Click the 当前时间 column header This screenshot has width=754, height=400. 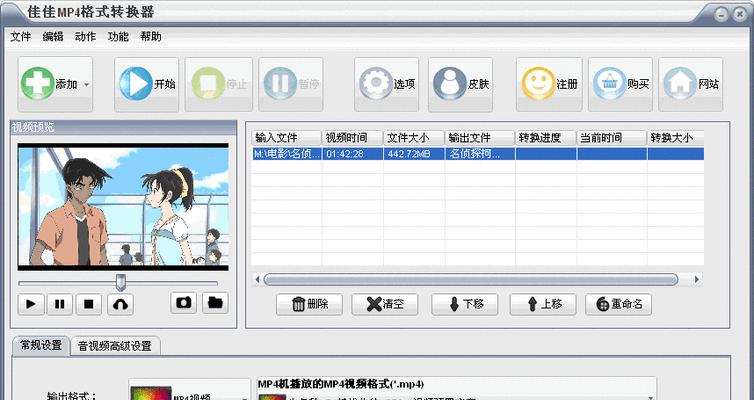click(x=612, y=138)
